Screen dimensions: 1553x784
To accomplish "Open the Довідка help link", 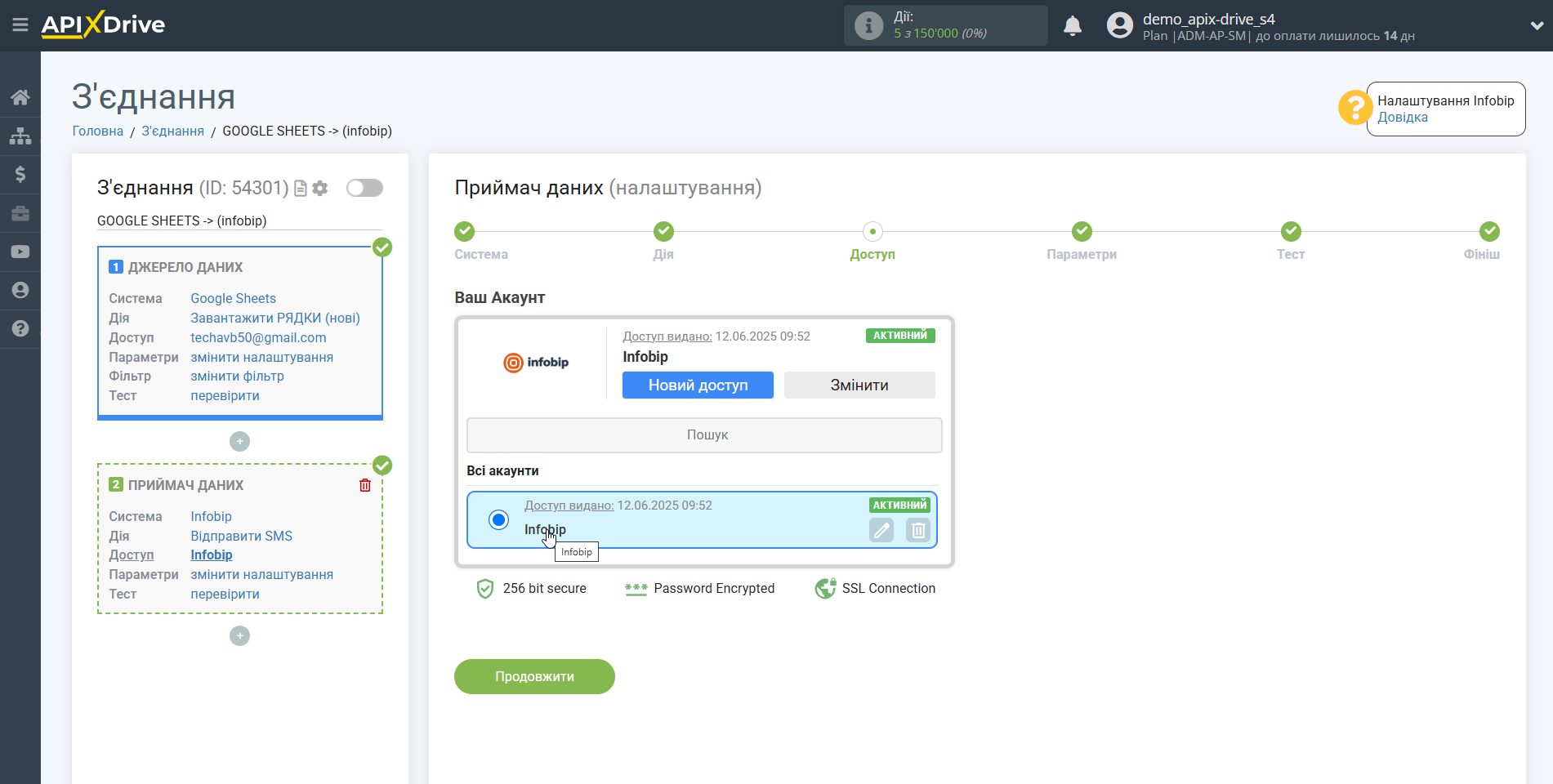I will (1403, 117).
